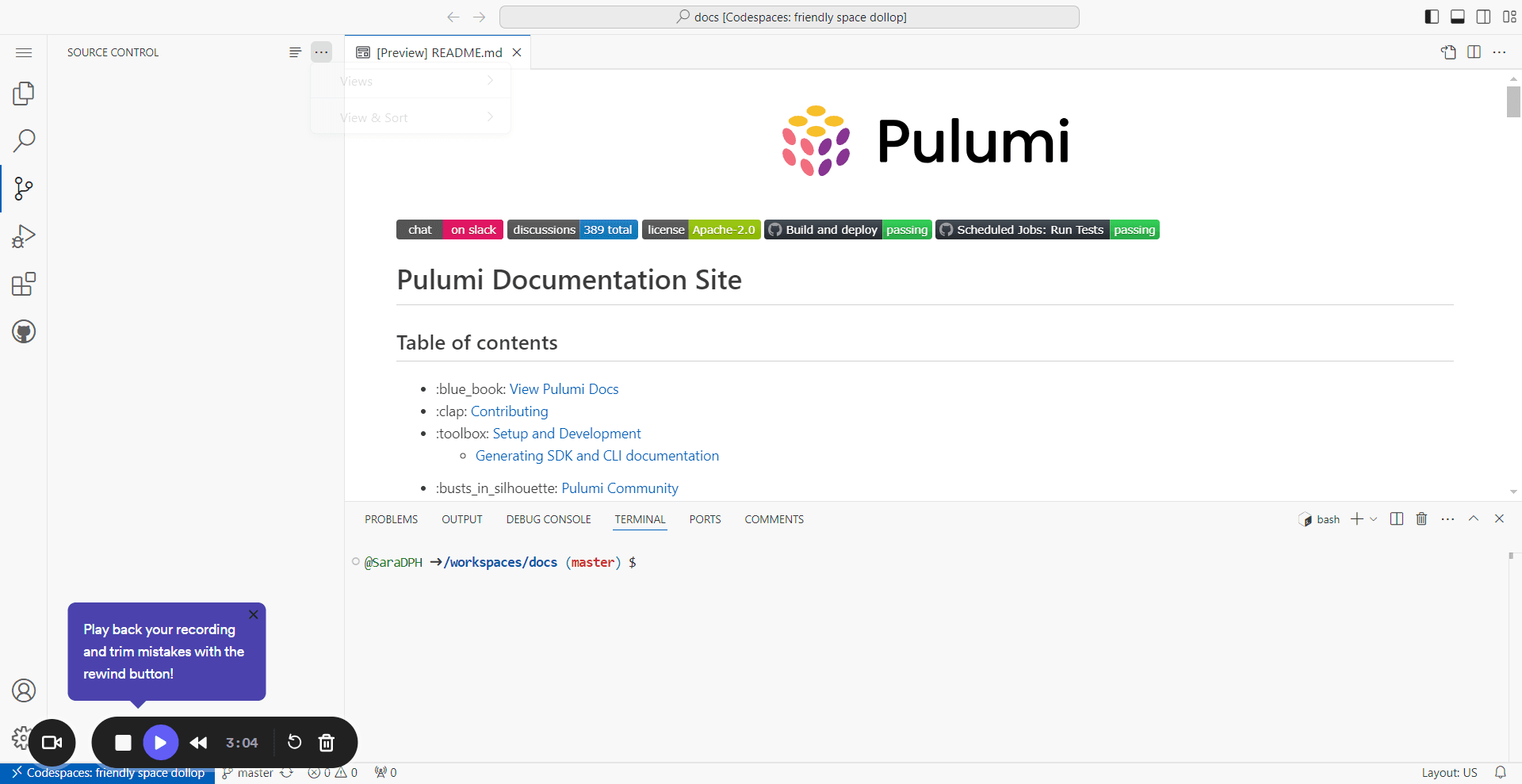Click the rewind button in recorder

pyautogui.click(x=198, y=743)
